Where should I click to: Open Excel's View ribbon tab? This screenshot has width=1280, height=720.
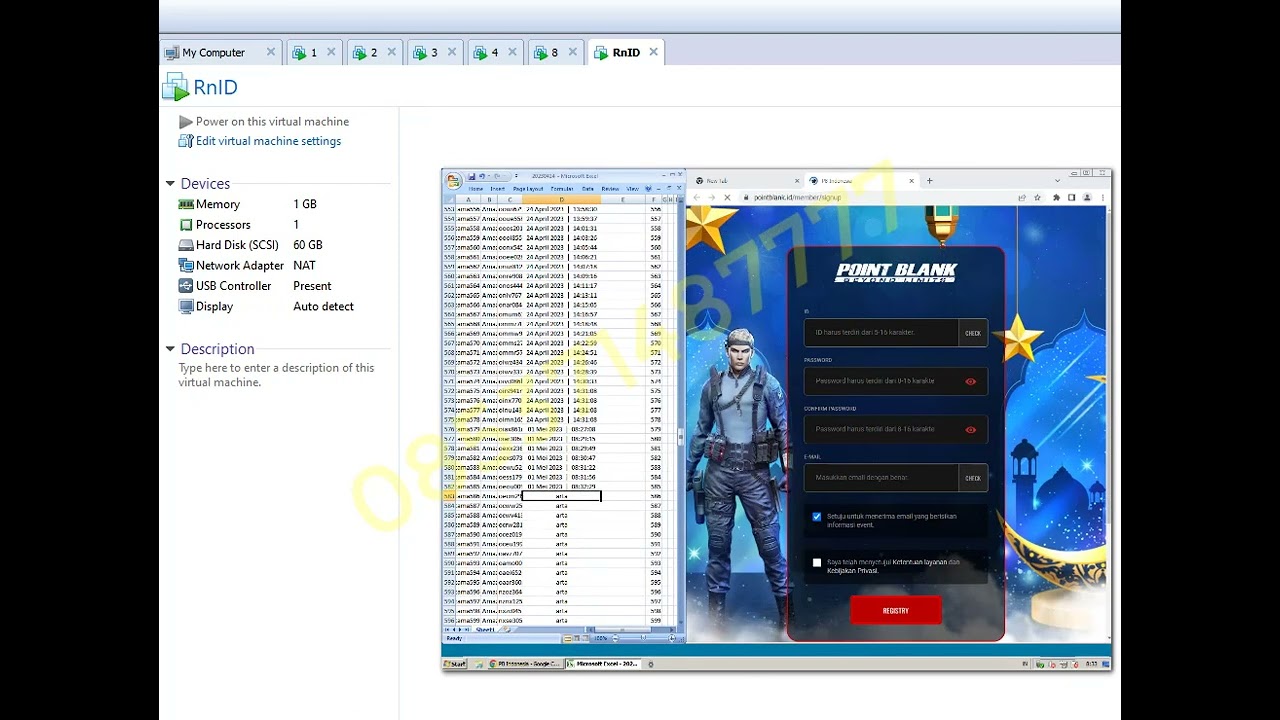pyautogui.click(x=633, y=189)
